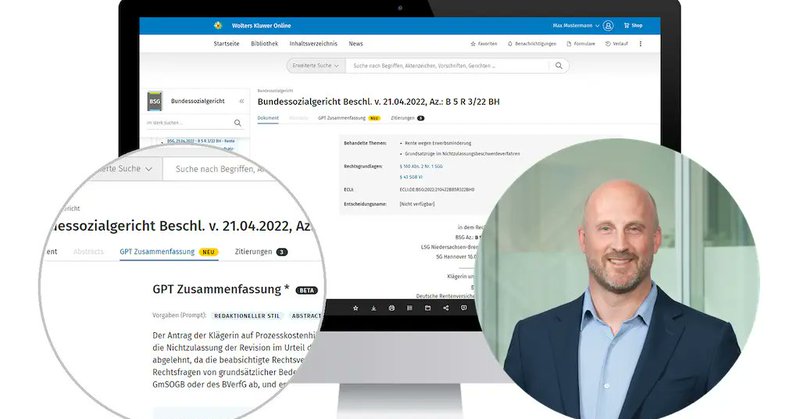Image resolution: width=800 pixels, height=419 pixels.
Task: Open the Shop cart link
Action: [x=633, y=26]
